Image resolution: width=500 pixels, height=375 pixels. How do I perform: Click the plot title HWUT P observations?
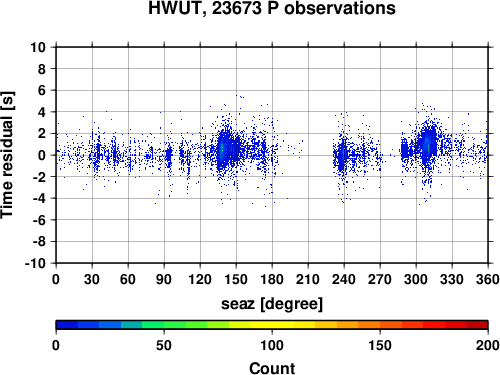[272, 8]
